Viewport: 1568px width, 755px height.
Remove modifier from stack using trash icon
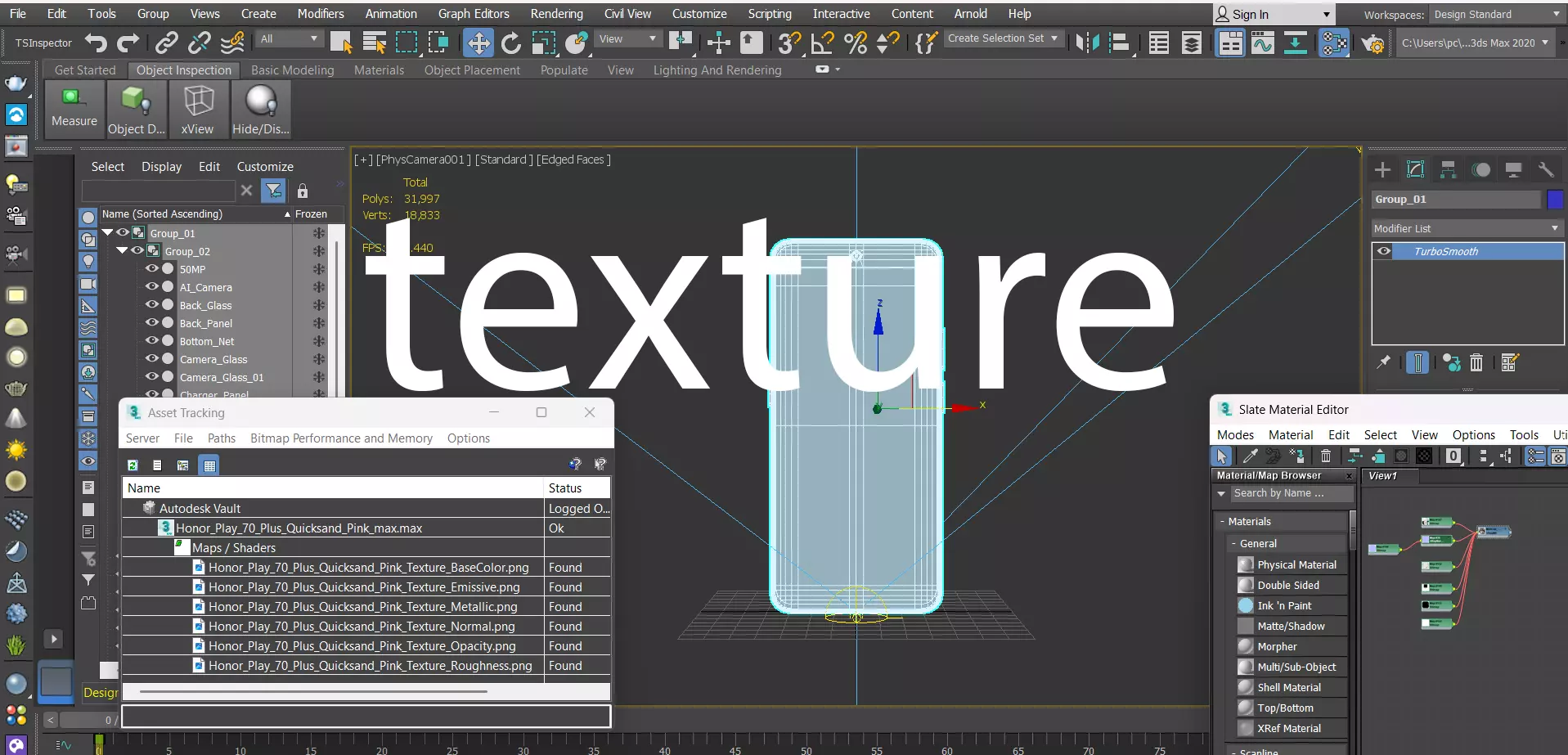tap(1476, 362)
